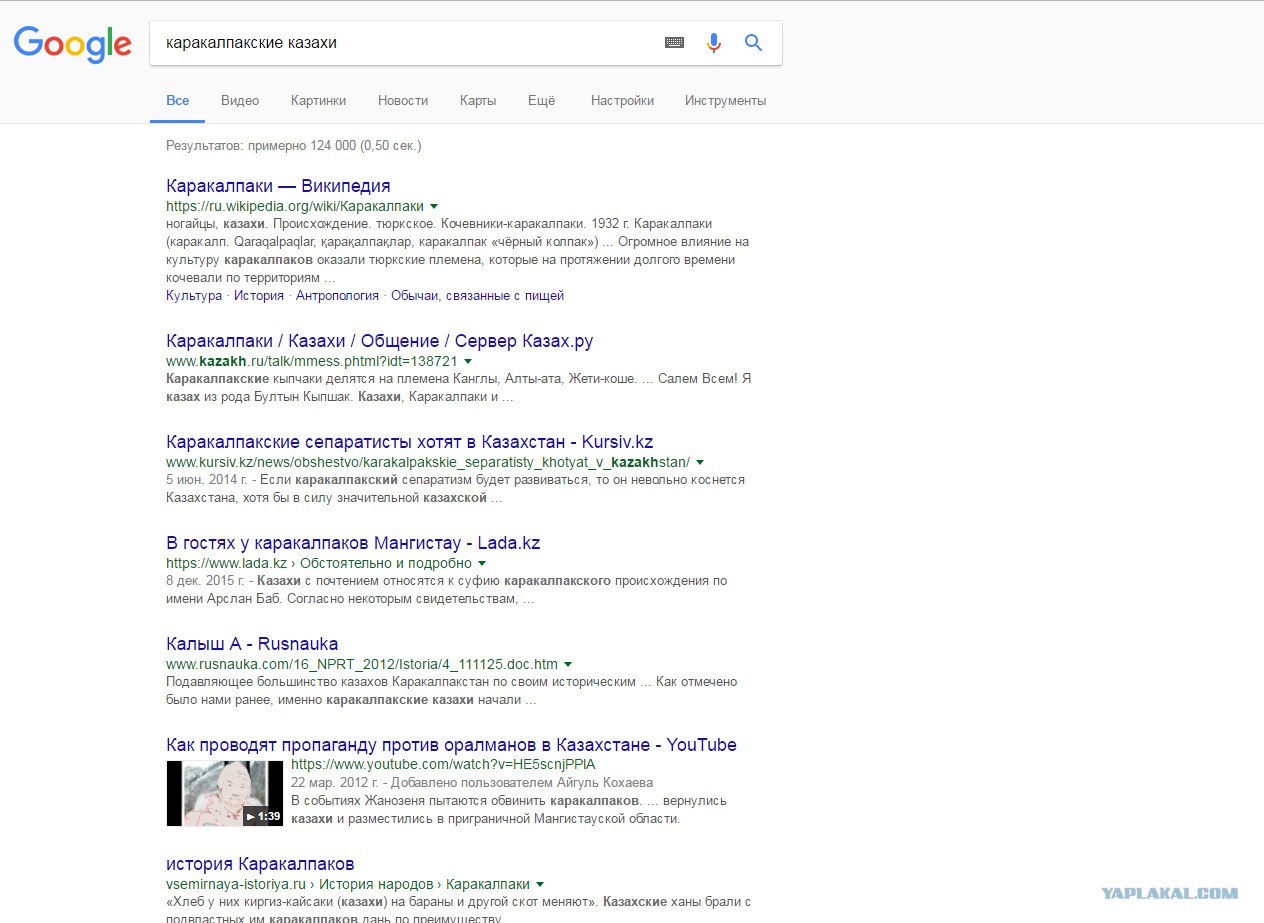Switch to the Видео tab
This screenshot has height=923, width=1264.
coord(240,100)
